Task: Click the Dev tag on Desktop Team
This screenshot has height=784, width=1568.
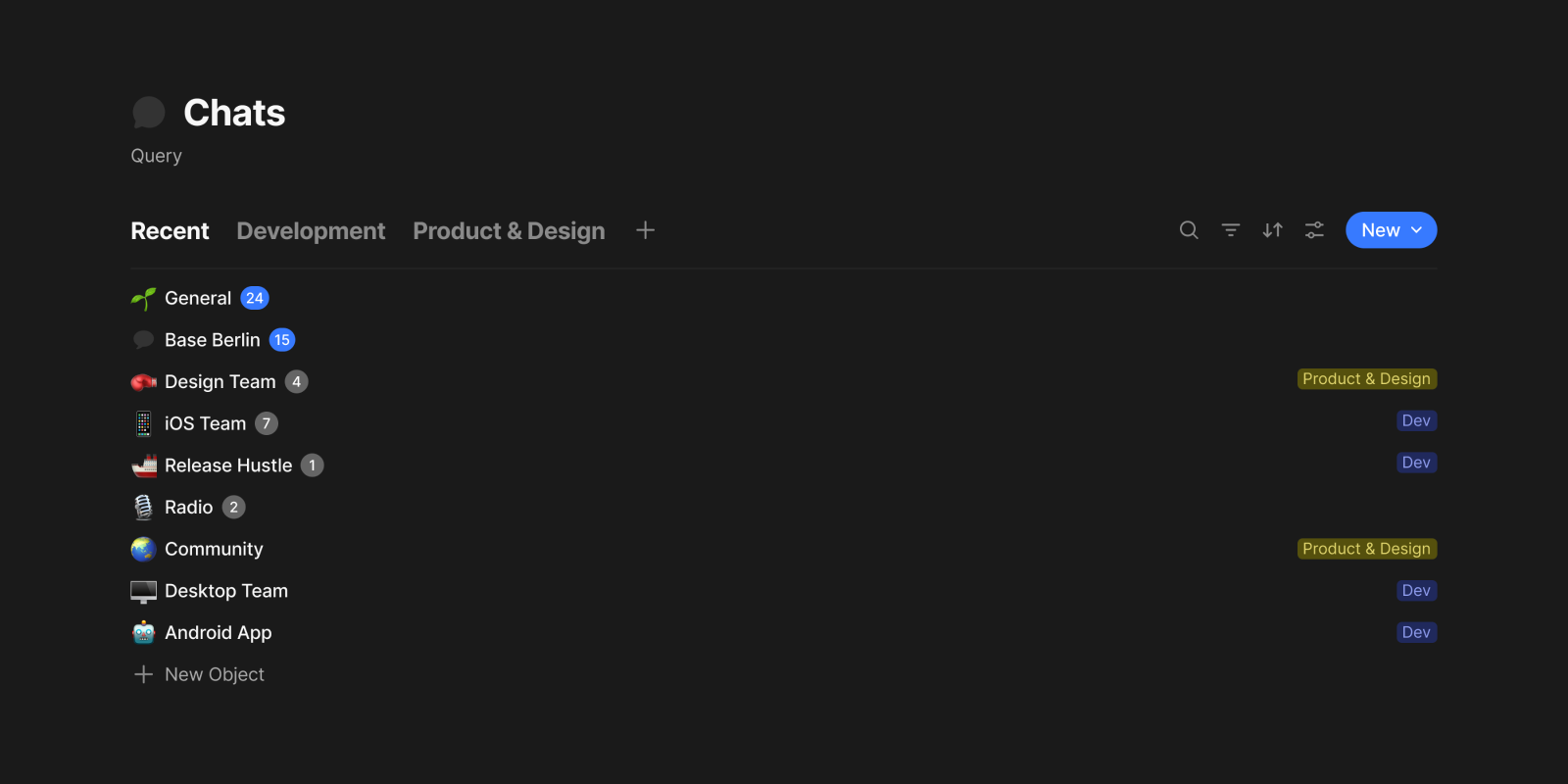Action: click(x=1416, y=591)
